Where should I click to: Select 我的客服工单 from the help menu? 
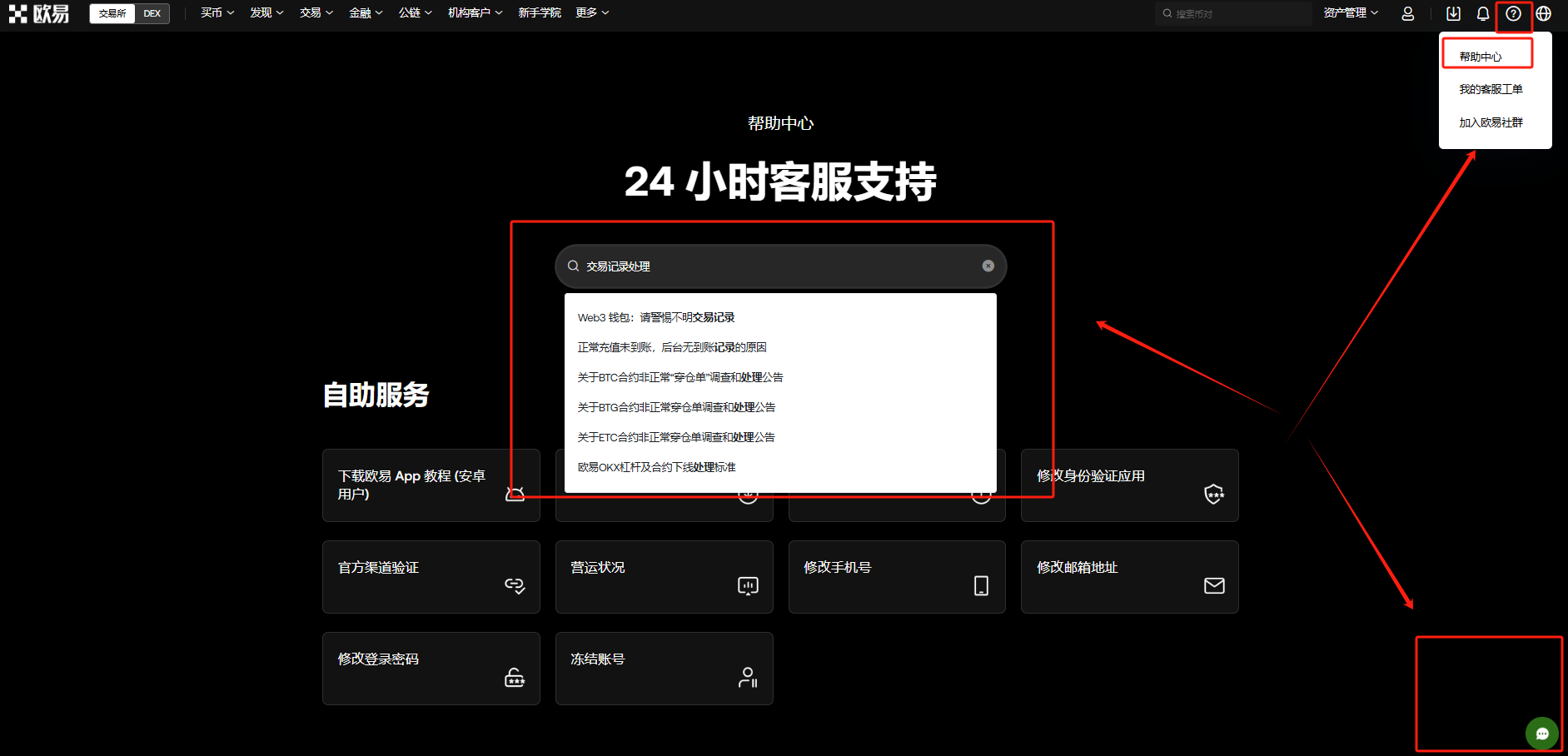[x=1491, y=89]
